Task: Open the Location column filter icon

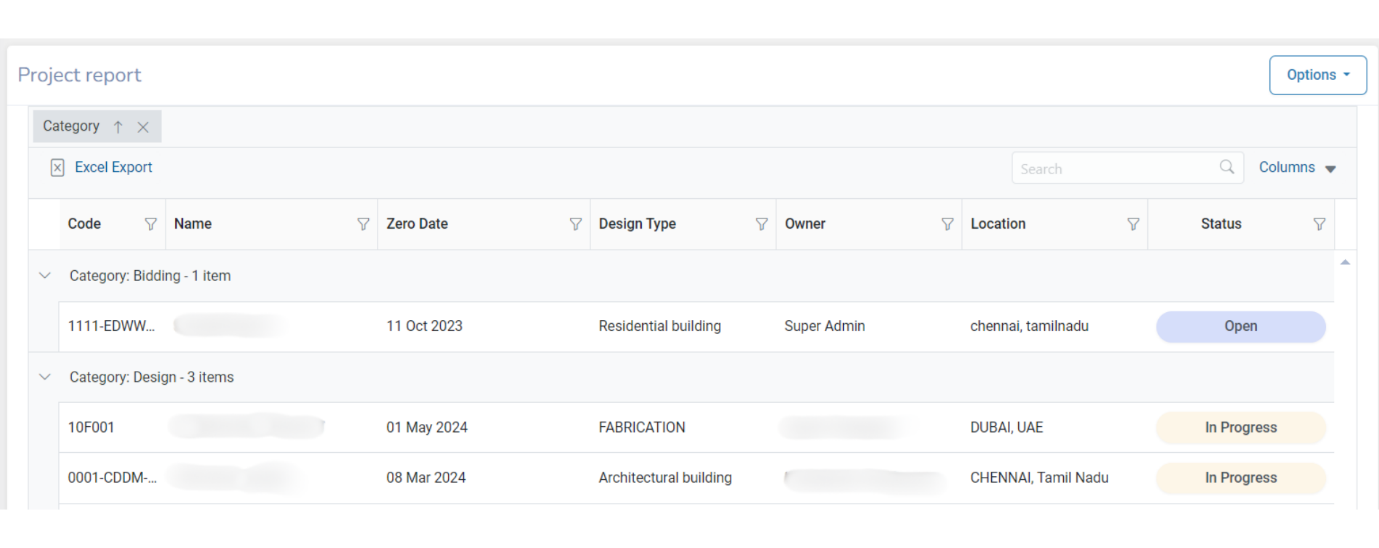Action: (x=1133, y=224)
